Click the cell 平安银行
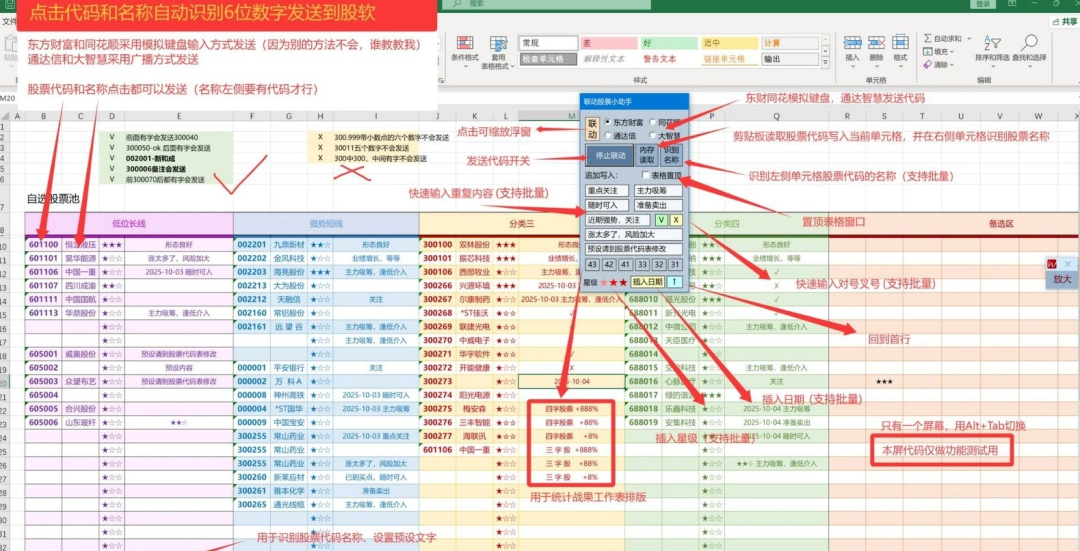1080x551 pixels. point(289,368)
